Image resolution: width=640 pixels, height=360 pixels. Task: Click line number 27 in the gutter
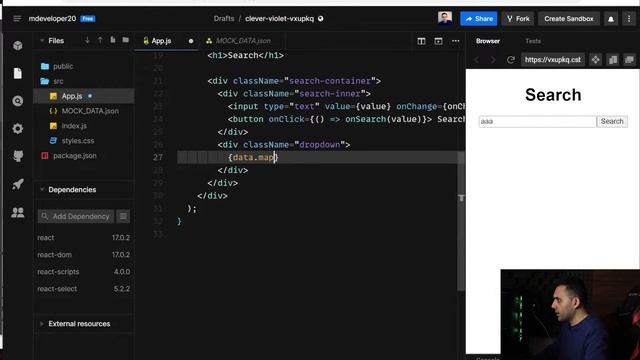tap(158, 158)
